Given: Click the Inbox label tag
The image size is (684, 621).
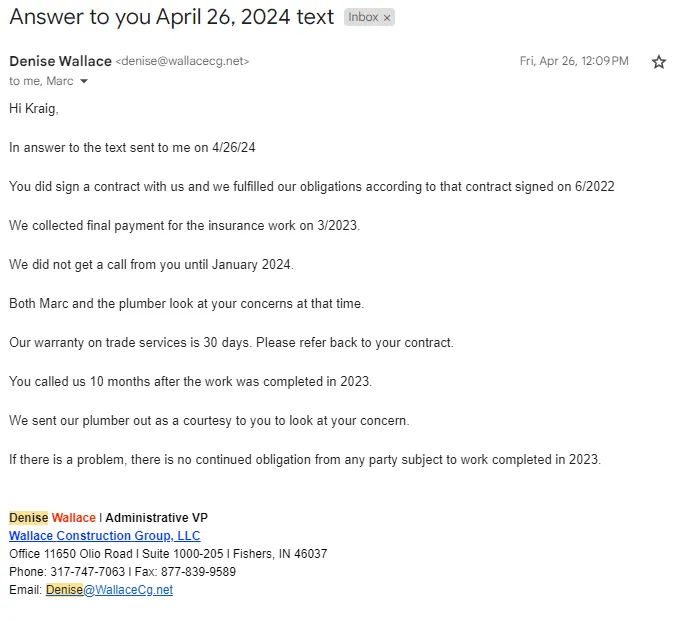Looking at the screenshot, I should 362,18.
